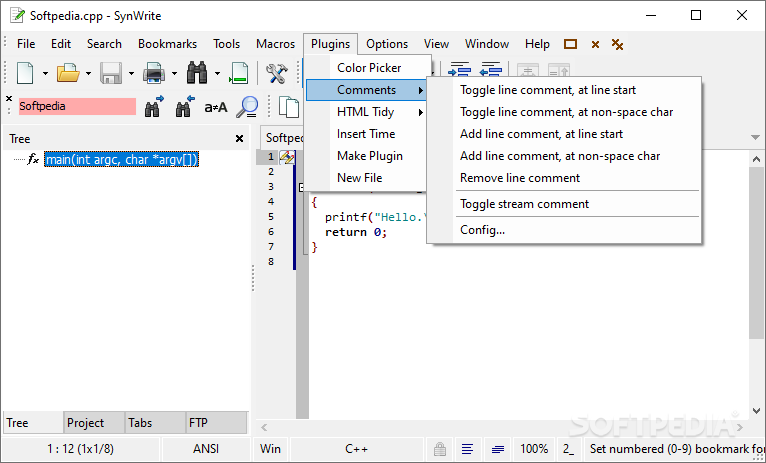Expand the HTML Tidy submenu

(367, 112)
